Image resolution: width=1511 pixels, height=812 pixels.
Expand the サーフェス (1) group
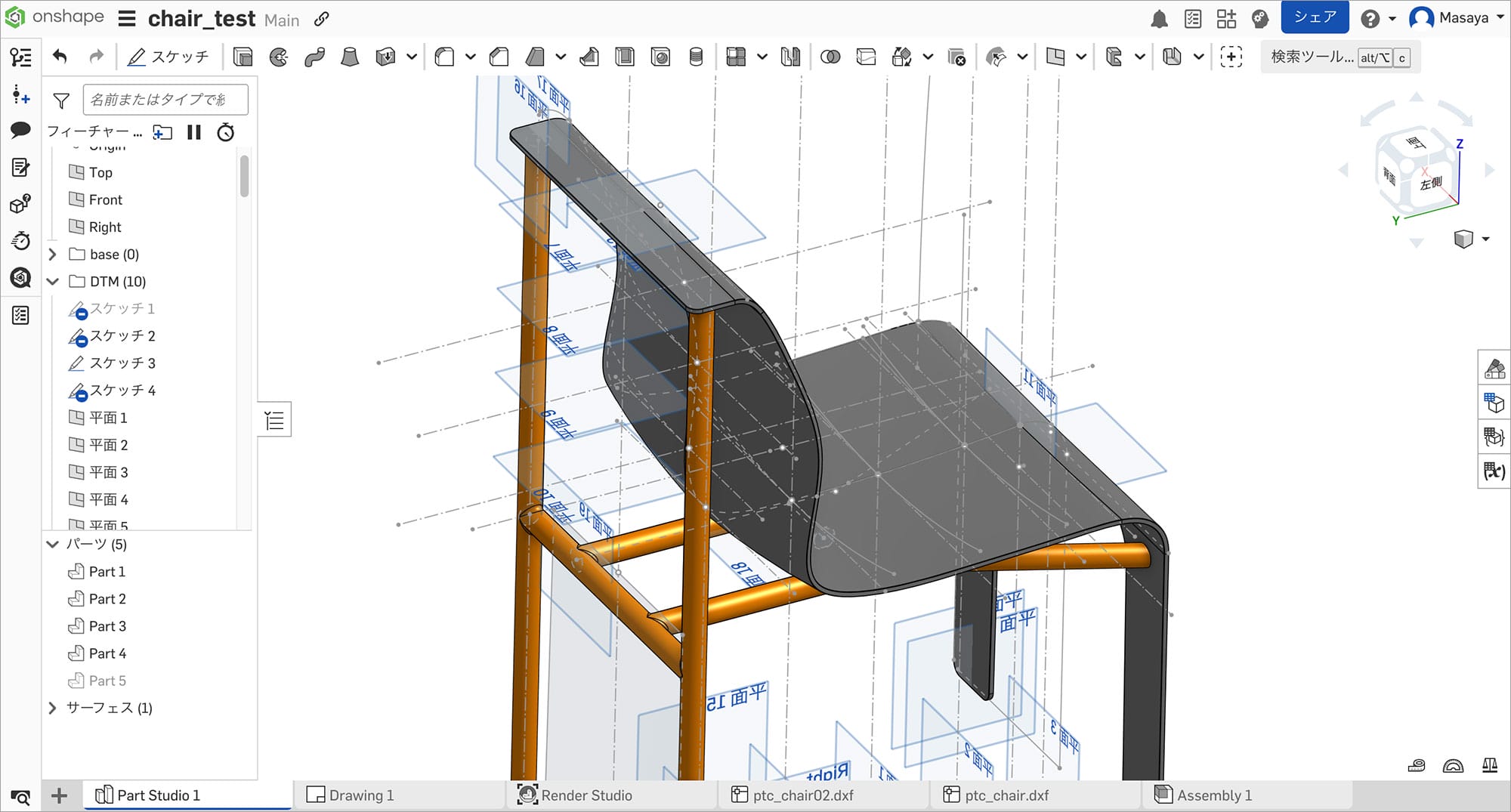tap(52, 708)
